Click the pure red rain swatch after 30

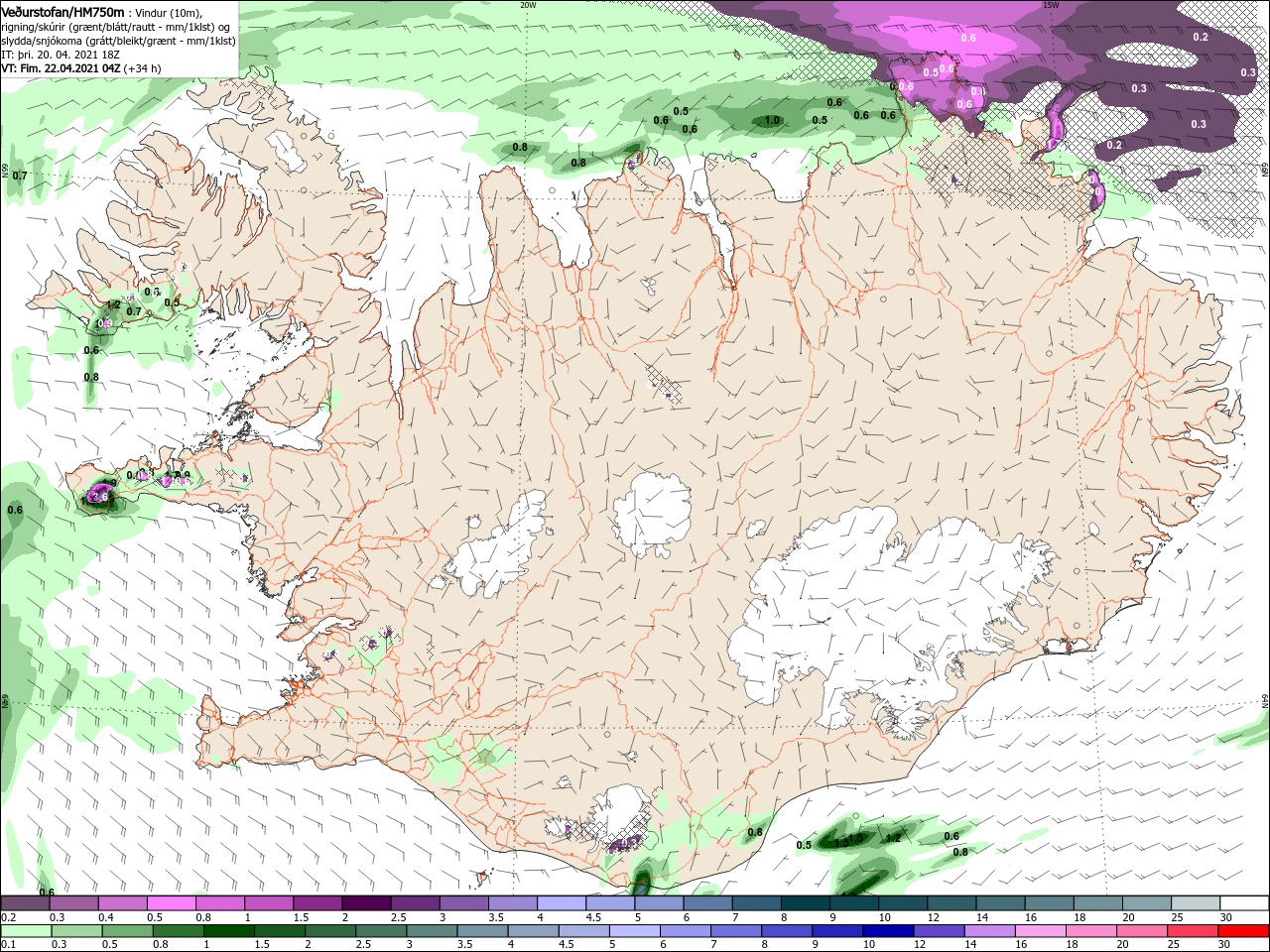(x=1244, y=931)
